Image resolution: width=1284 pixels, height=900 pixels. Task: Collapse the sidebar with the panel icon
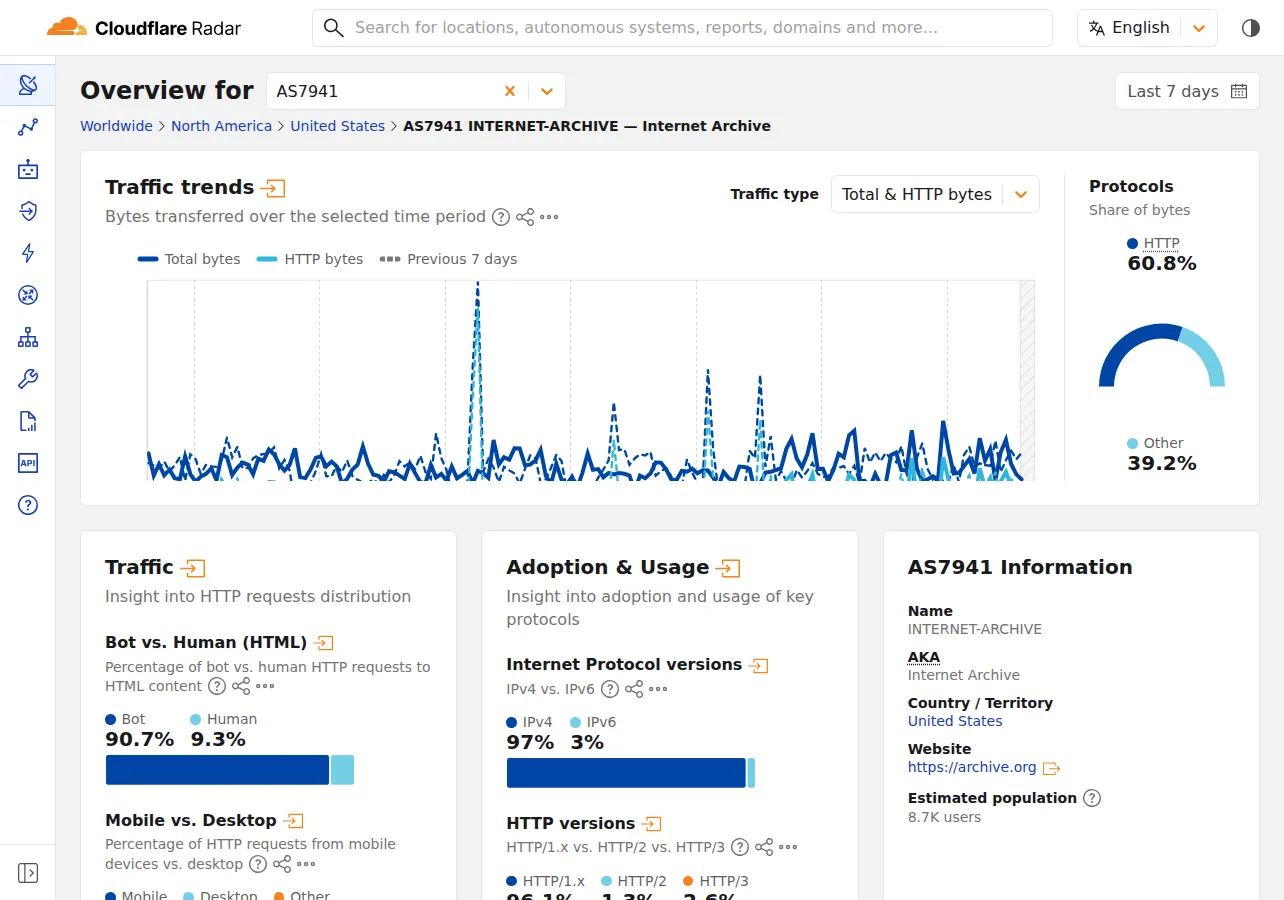28,873
